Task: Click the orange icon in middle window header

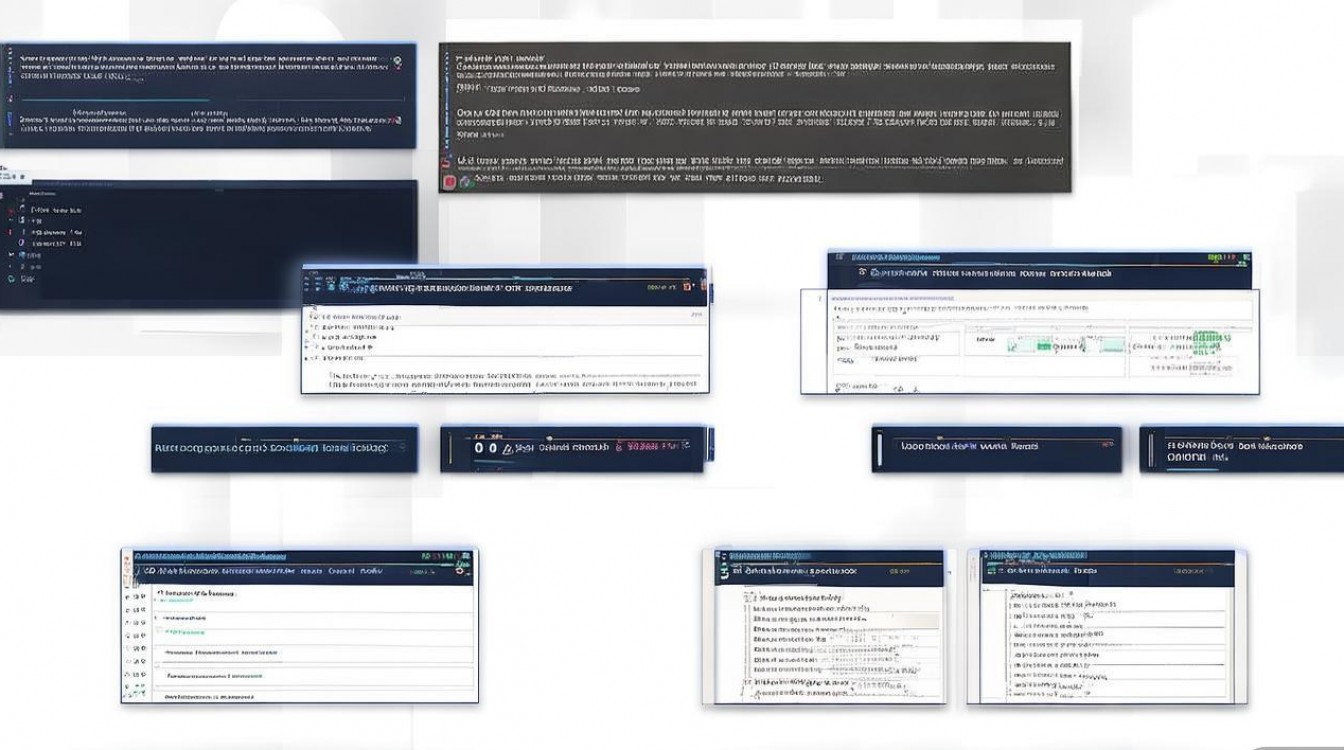Action: (x=687, y=287)
